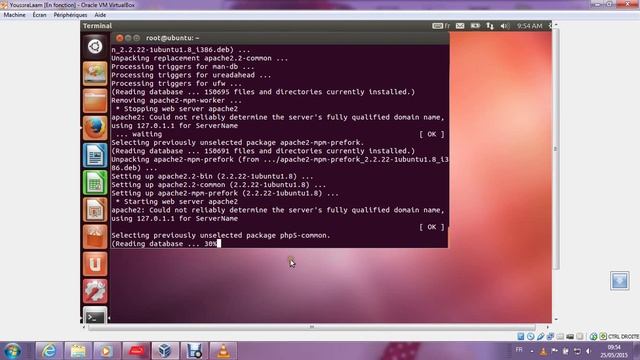Click the VirtualBox display status icon
Image resolution: width=640 pixels, height=360 pixels.
[570, 336]
